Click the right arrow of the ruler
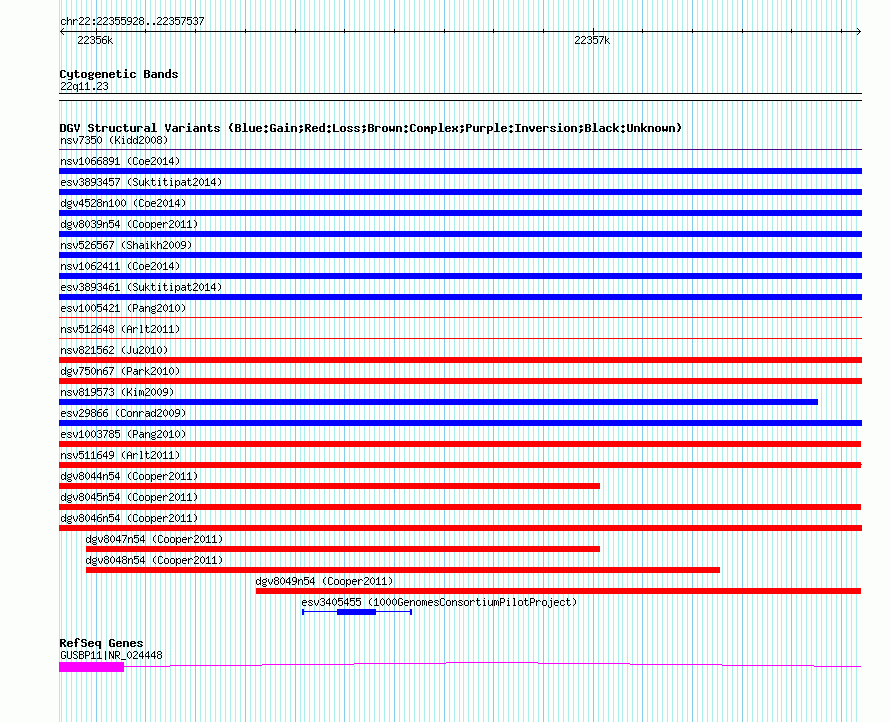The height and width of the screenshot is (722, 890). pos(859,32)
